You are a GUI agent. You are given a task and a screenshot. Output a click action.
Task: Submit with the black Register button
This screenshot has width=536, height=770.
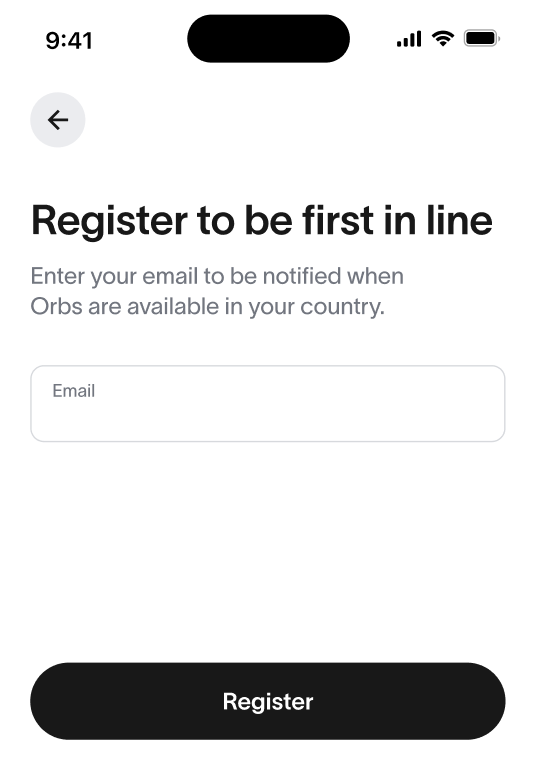pyautogui.click(x=268, y=701)
